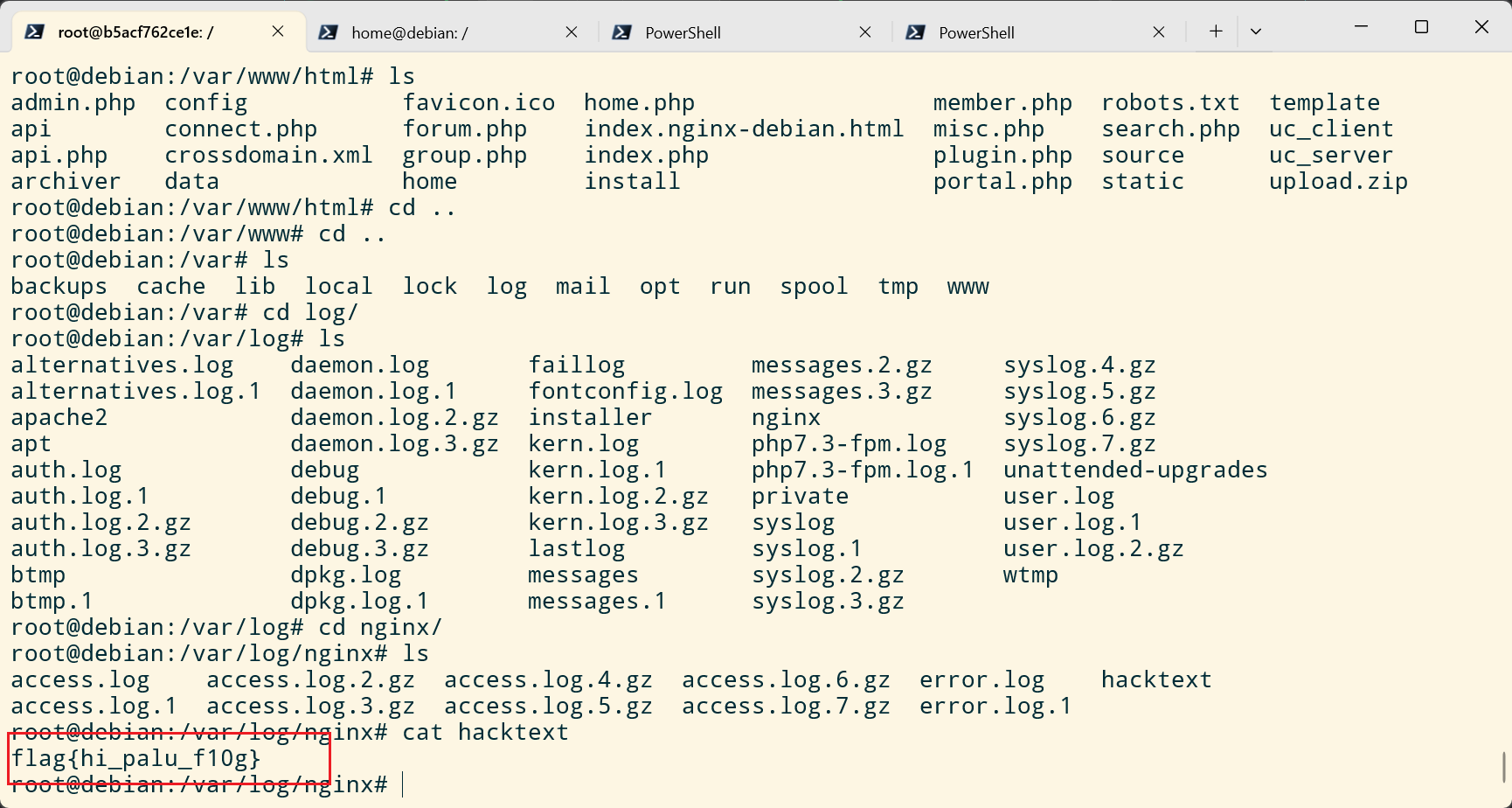Click the terminal icon on the home@debian tab
The height and width of the screenshot is (808, 1512).
329,32
